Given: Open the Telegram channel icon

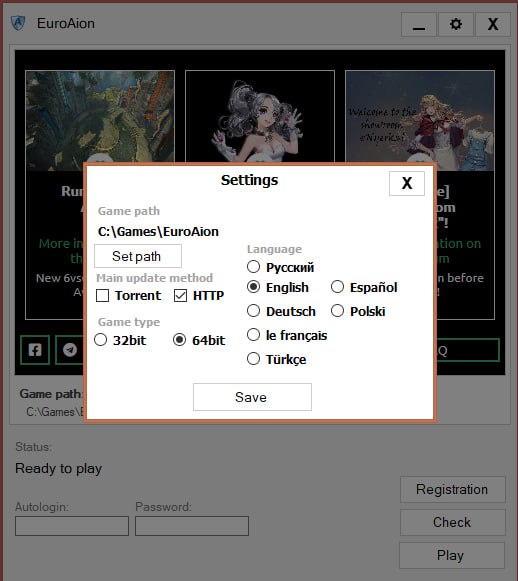Looking at the screenshot, I should [70, 350].
